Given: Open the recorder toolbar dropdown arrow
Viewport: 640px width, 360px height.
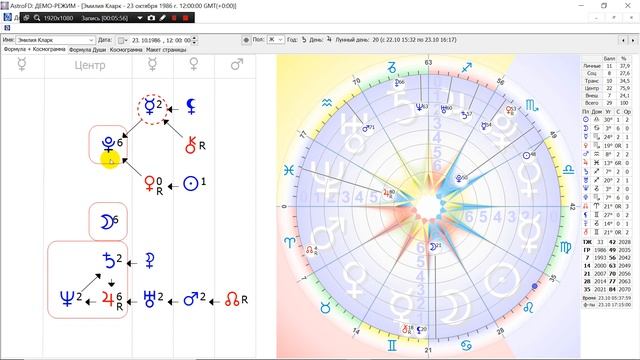Looking at the screenshot, I should point(140,18).
